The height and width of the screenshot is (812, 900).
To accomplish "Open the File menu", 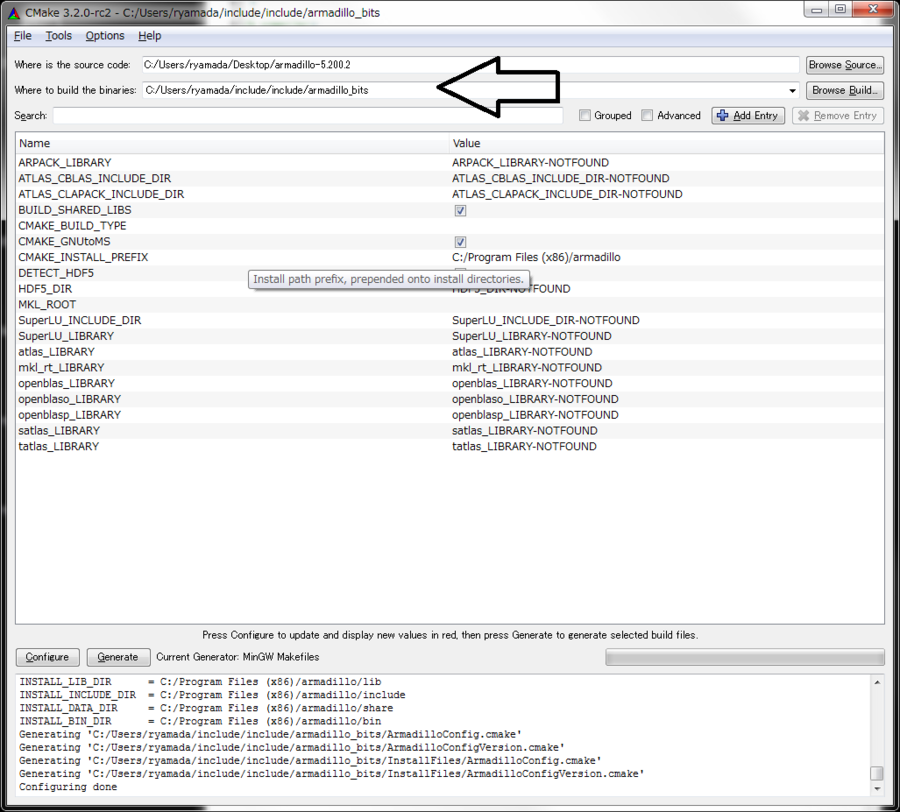I will pyautogui.click(x=22, y=36).
